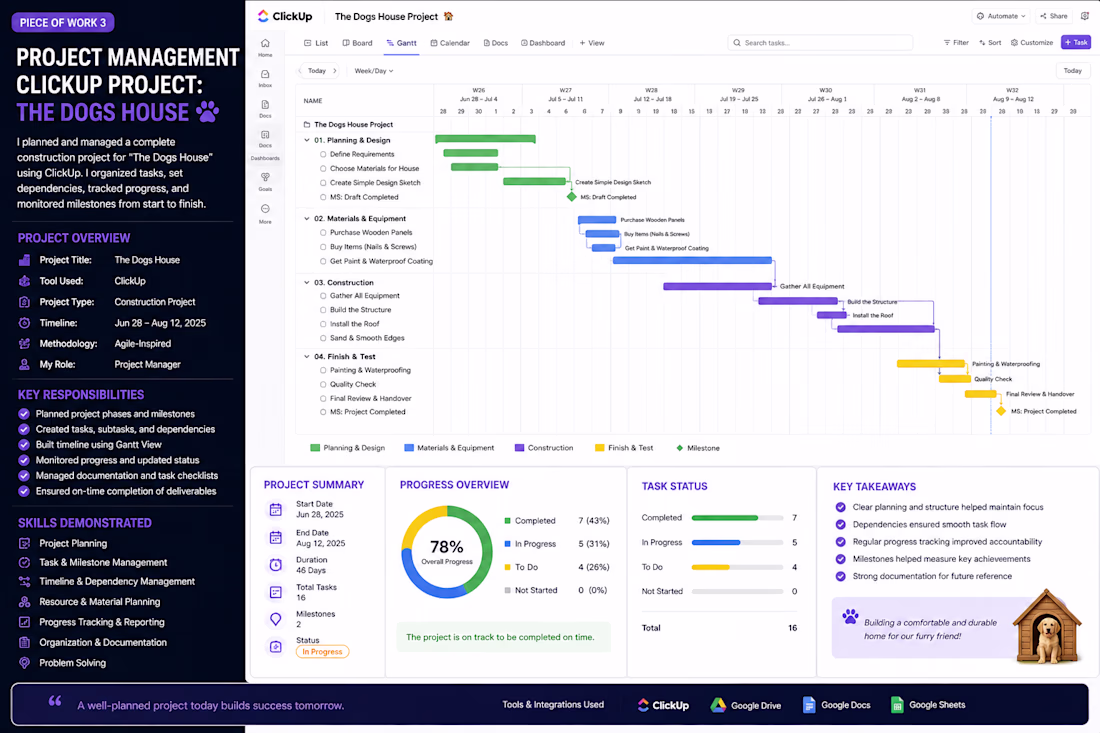Click the green MS: Draft Completed milestone diamond

(572, 197)
